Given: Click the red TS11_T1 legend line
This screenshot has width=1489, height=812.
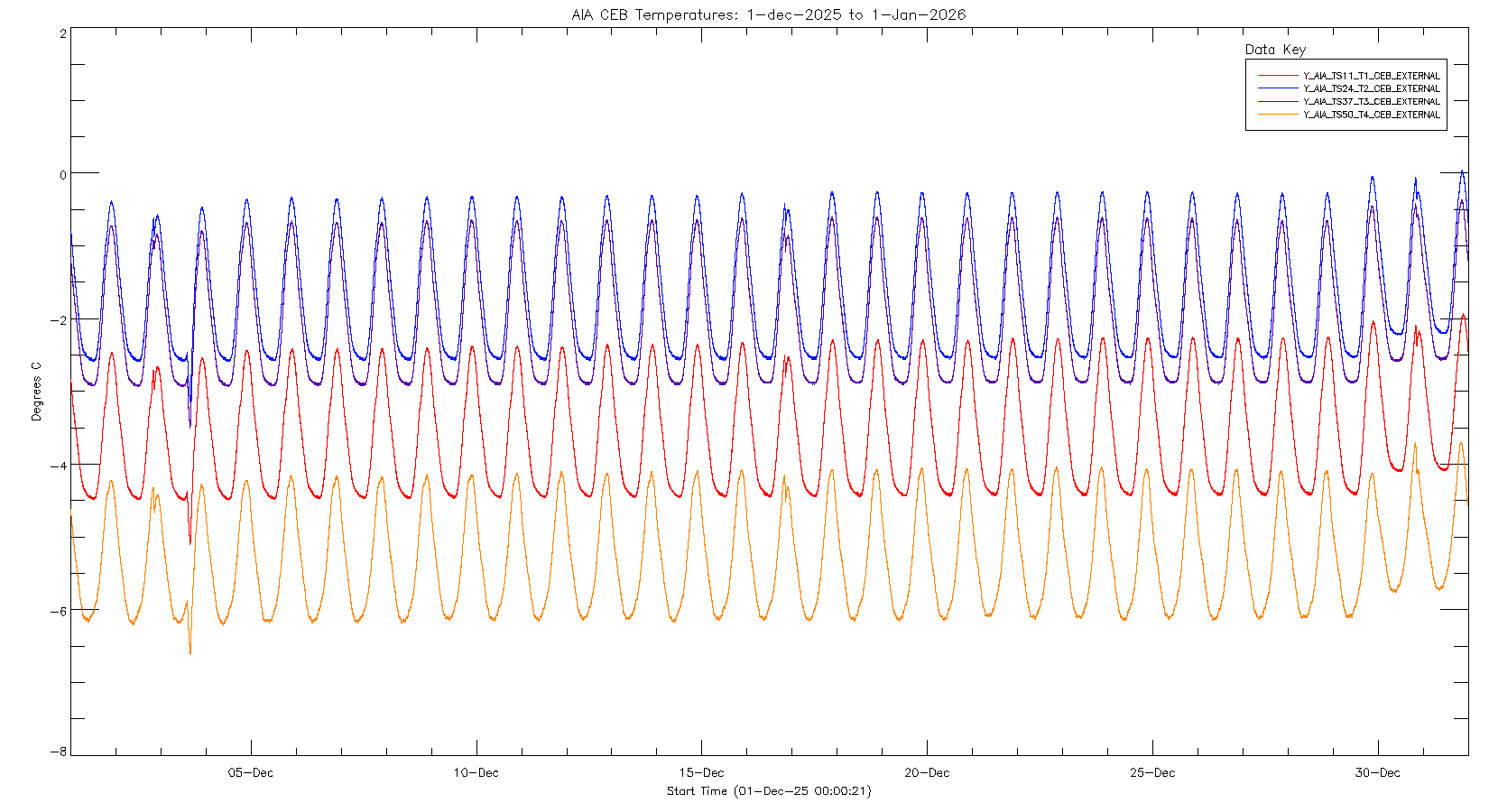Looking at the screenshot, I should 1276,76.
